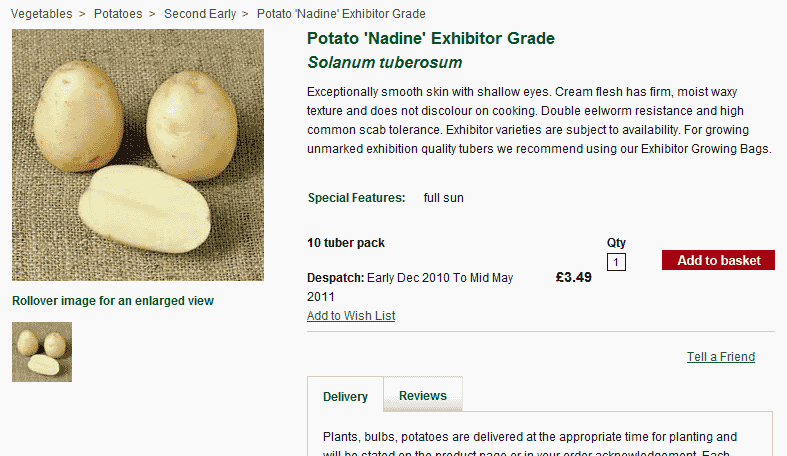Click the Potato 'Nadine' breadcrumb at the top

click(x=341, y=14)
